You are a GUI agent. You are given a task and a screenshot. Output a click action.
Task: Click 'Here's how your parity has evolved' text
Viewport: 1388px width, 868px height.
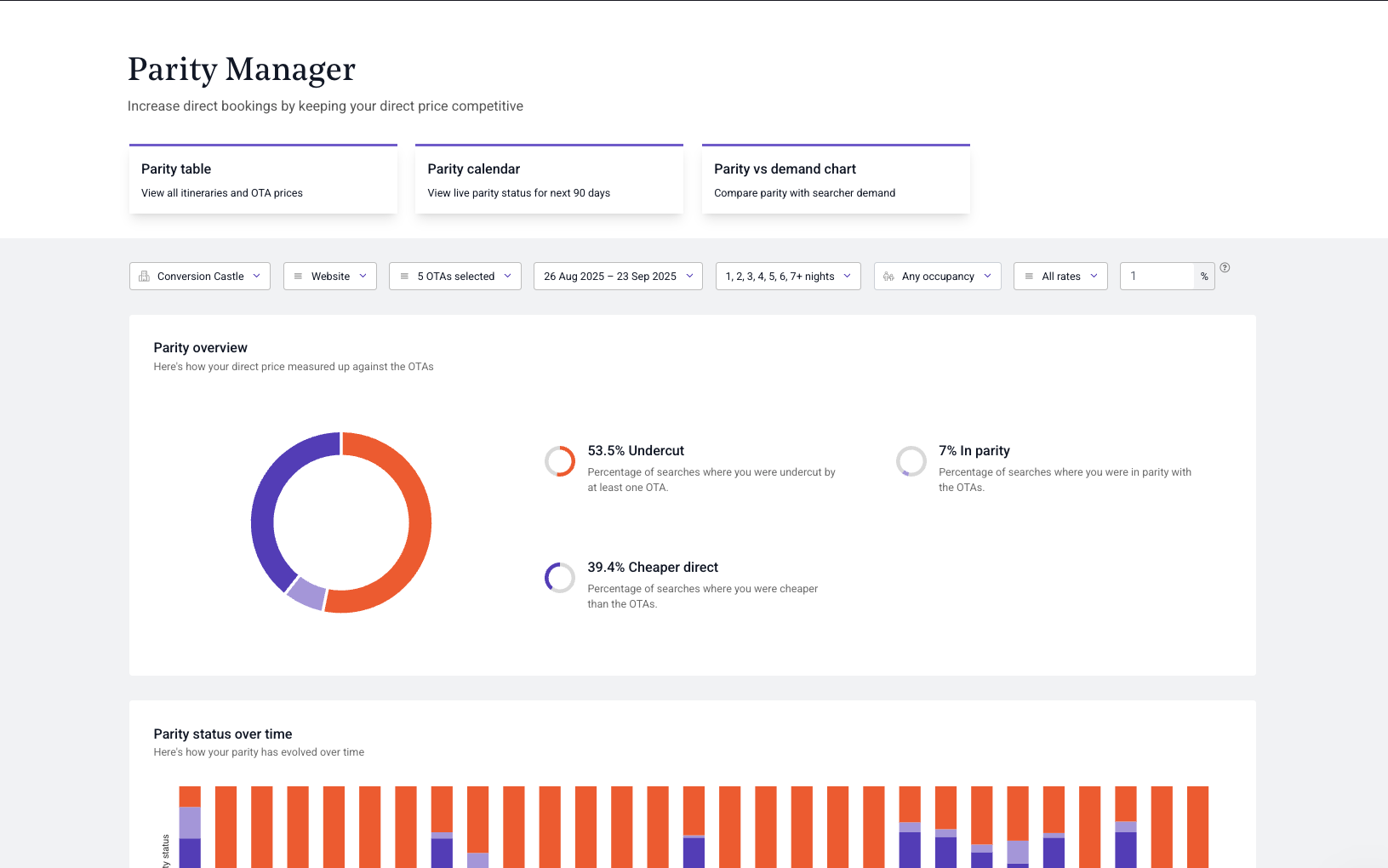[259, 752]
